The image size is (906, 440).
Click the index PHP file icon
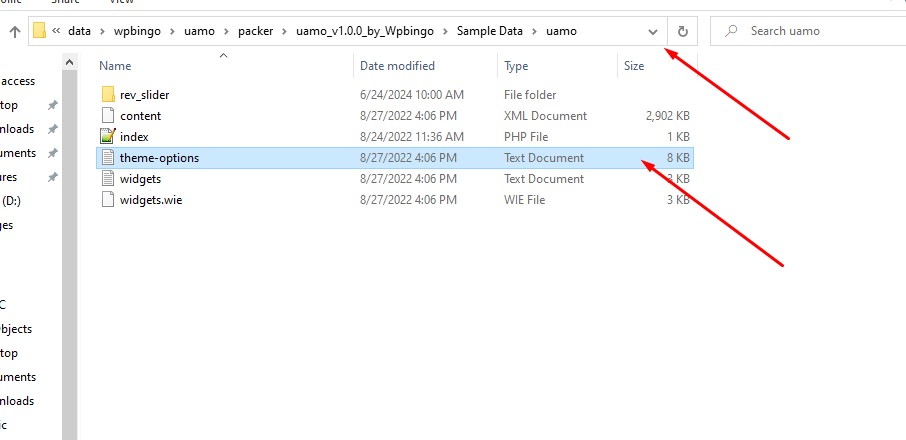coord(109,137)
